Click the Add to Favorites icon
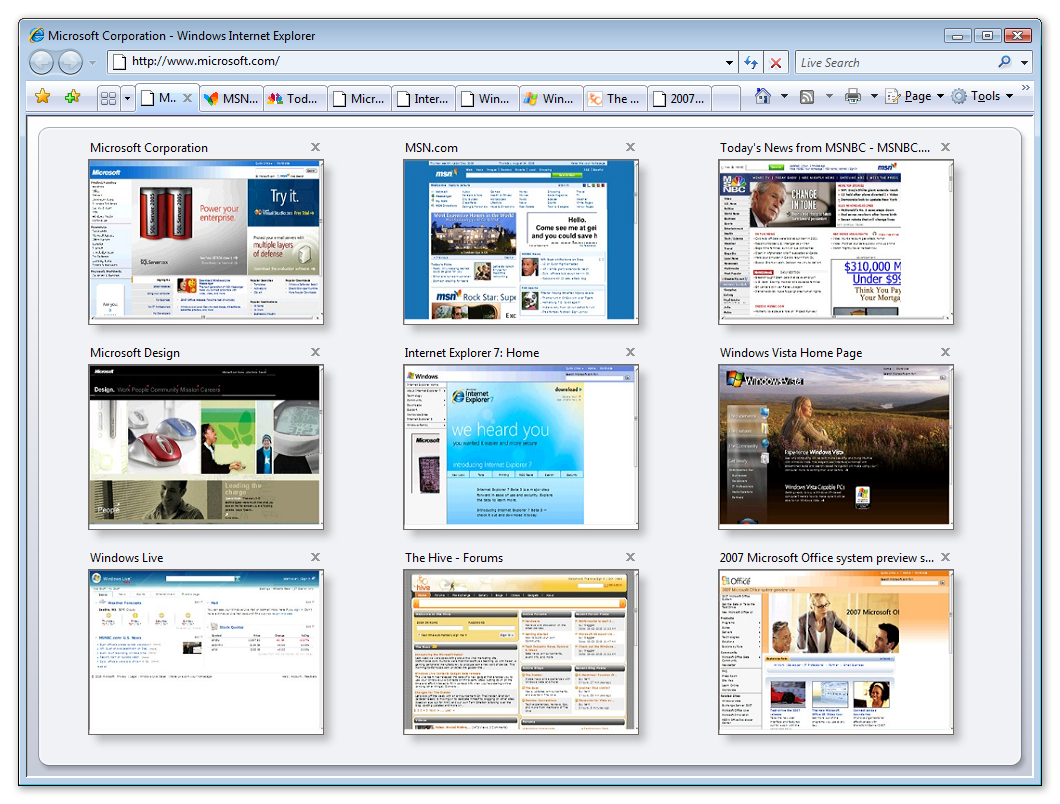 pyautogui.click(x=72, y=97)
